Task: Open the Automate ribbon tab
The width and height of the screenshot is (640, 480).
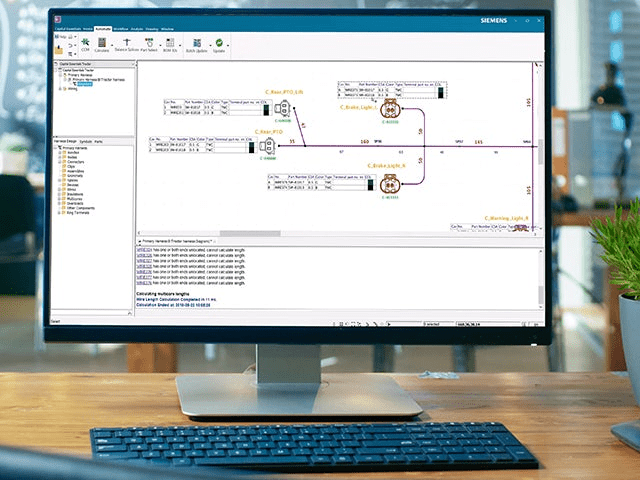Action: click(104, 30)
